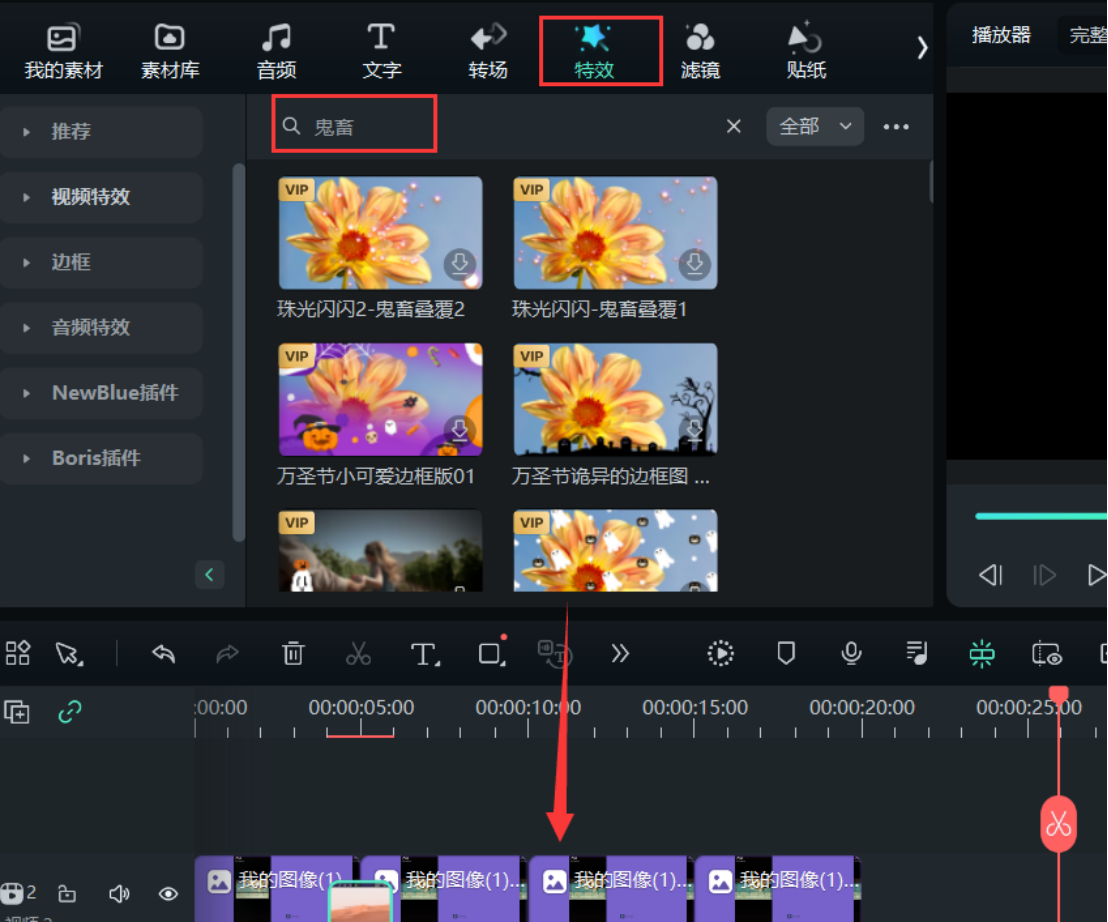The image size is (1108, 922).
Task: Select the text tool in timeline toolbar
Action: click(x=424, y=654)
